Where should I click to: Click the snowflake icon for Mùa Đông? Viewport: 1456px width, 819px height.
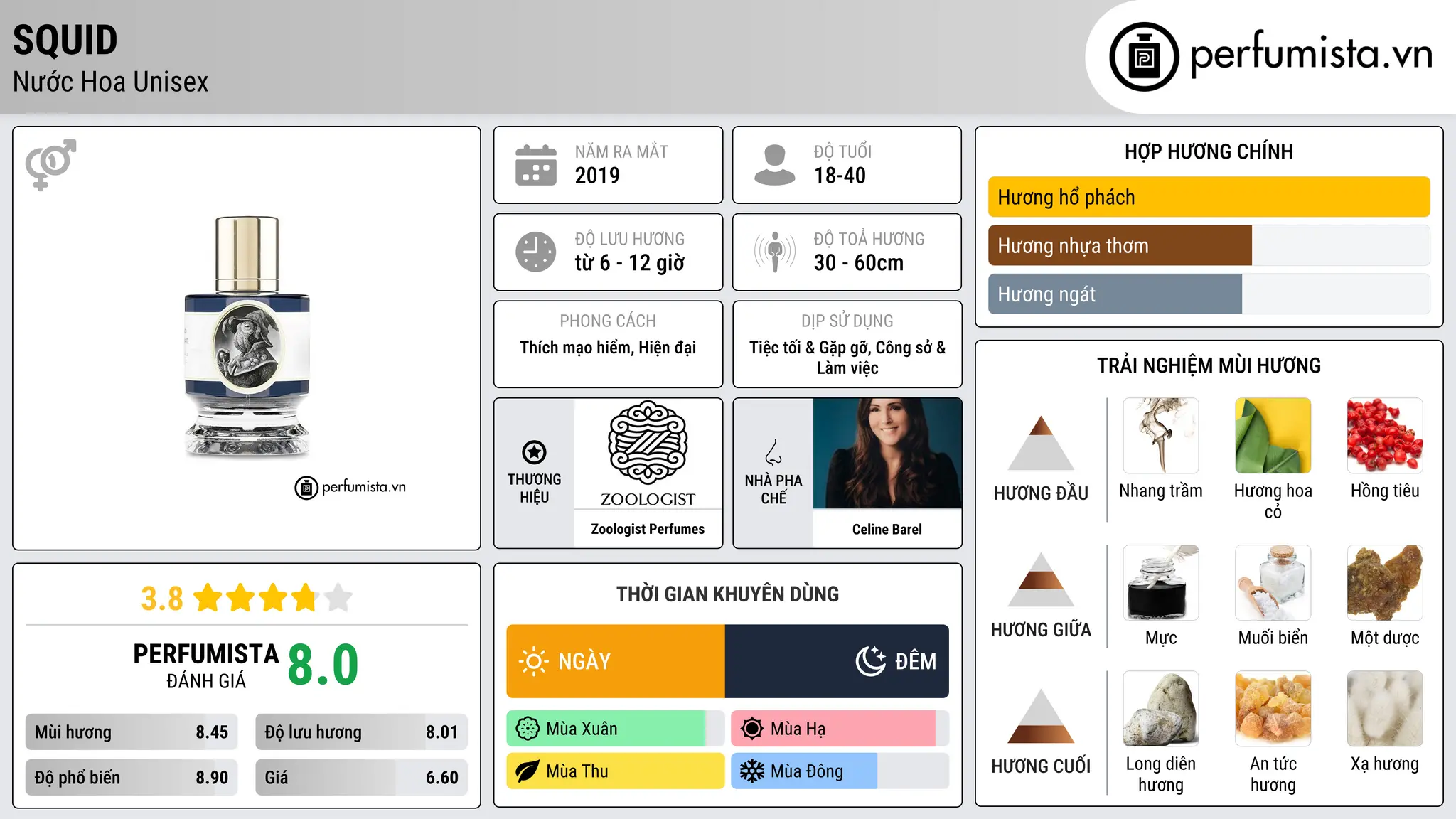click(x=752, y=771)
